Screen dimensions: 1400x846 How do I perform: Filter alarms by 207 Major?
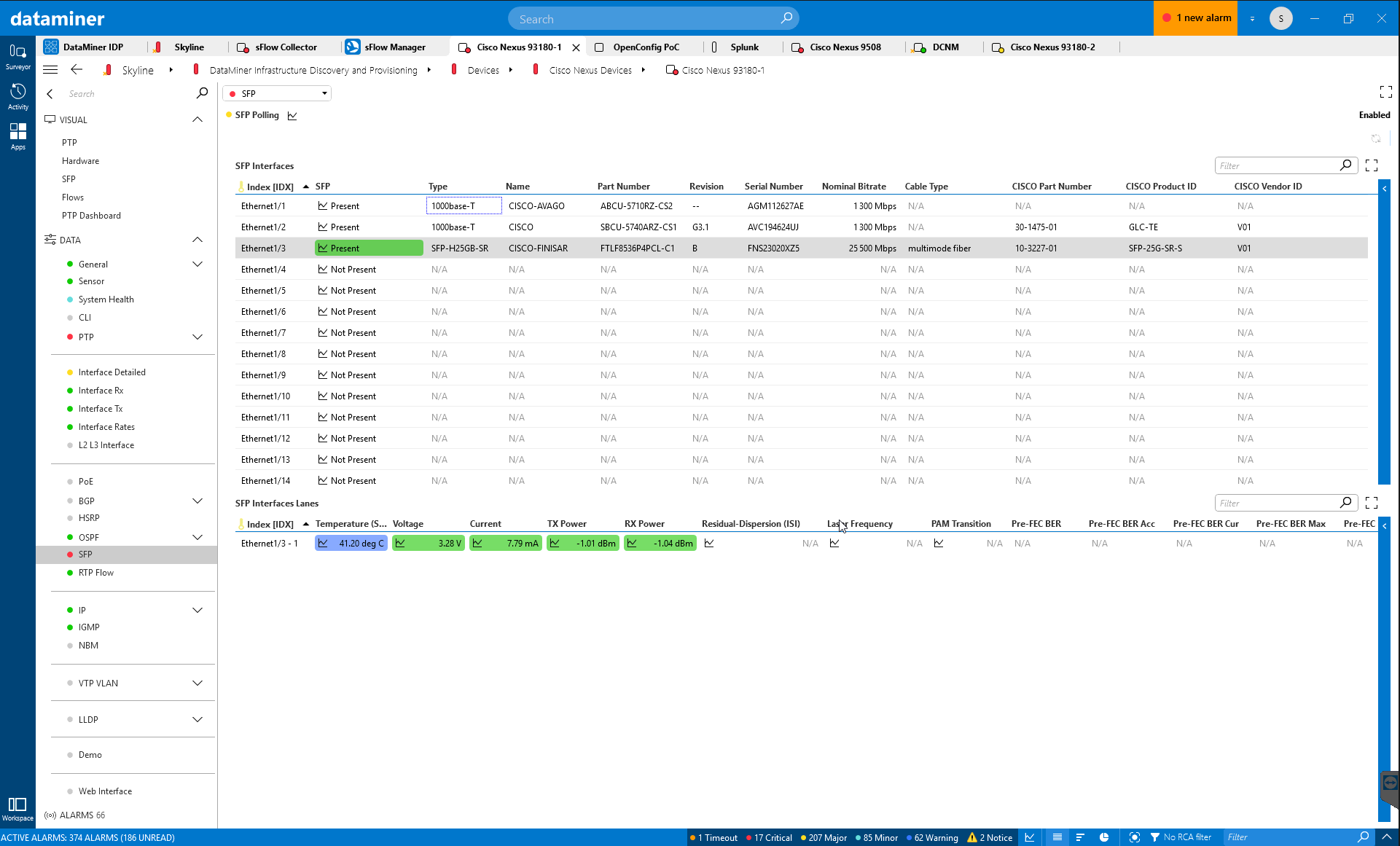point(824,837)
